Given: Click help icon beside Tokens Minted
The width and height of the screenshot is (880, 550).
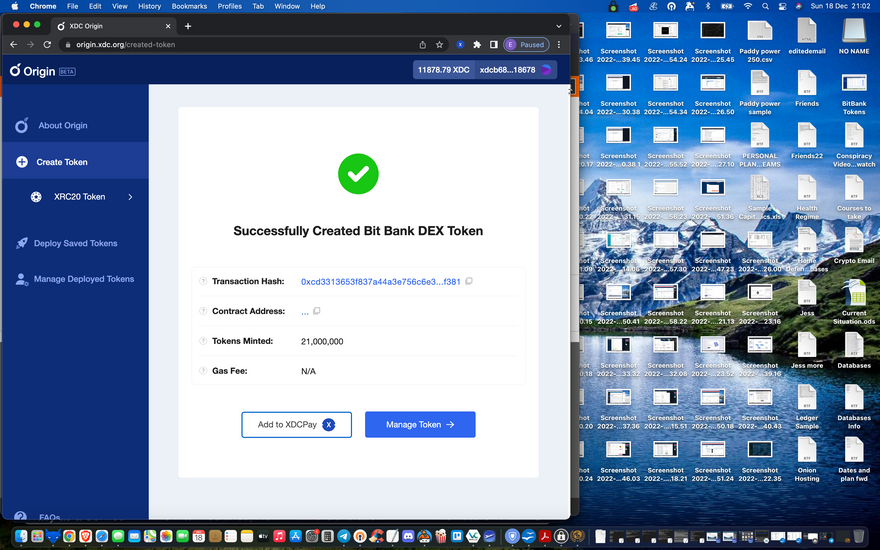Looking at the screenshot, I should tap(203, 341).
